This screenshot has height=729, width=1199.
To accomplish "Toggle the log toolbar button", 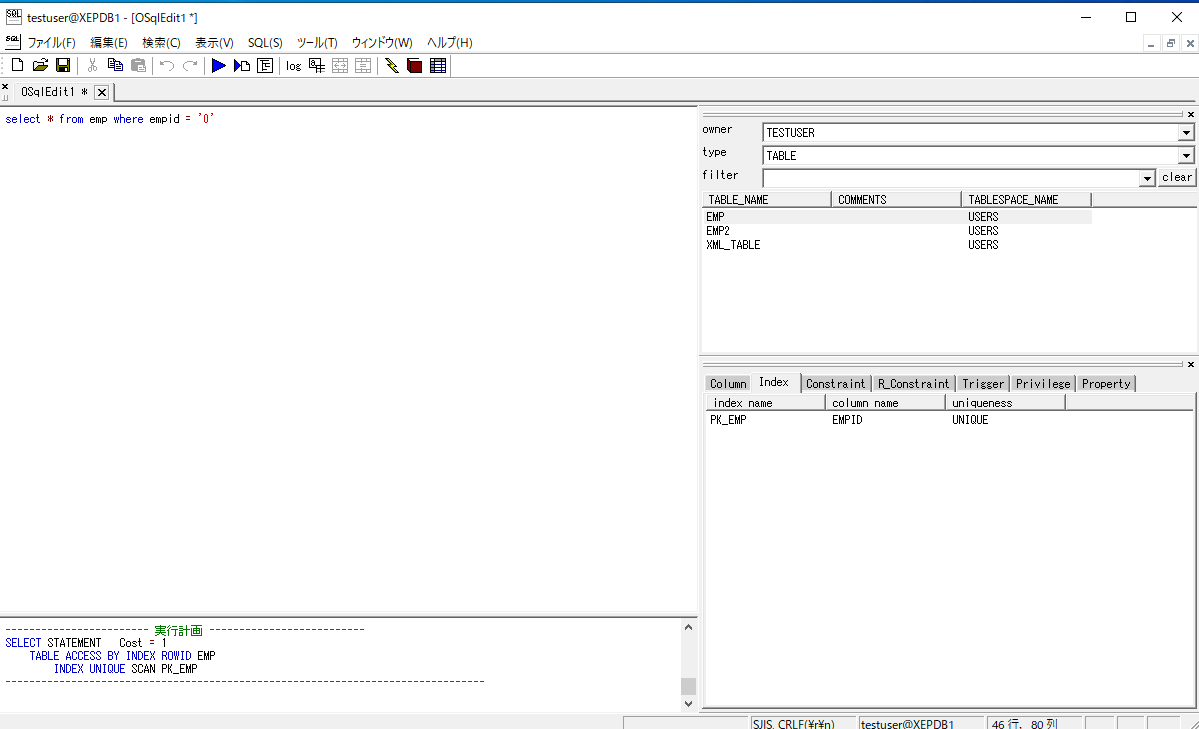I will coord(293,66).
